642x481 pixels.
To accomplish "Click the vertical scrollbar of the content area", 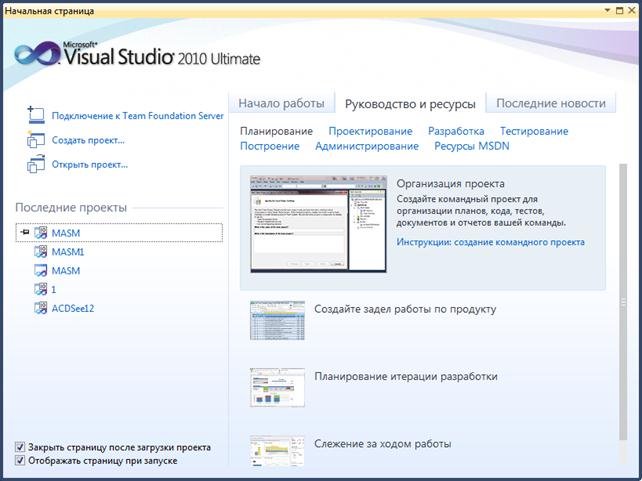I will (x=623, y=302).
